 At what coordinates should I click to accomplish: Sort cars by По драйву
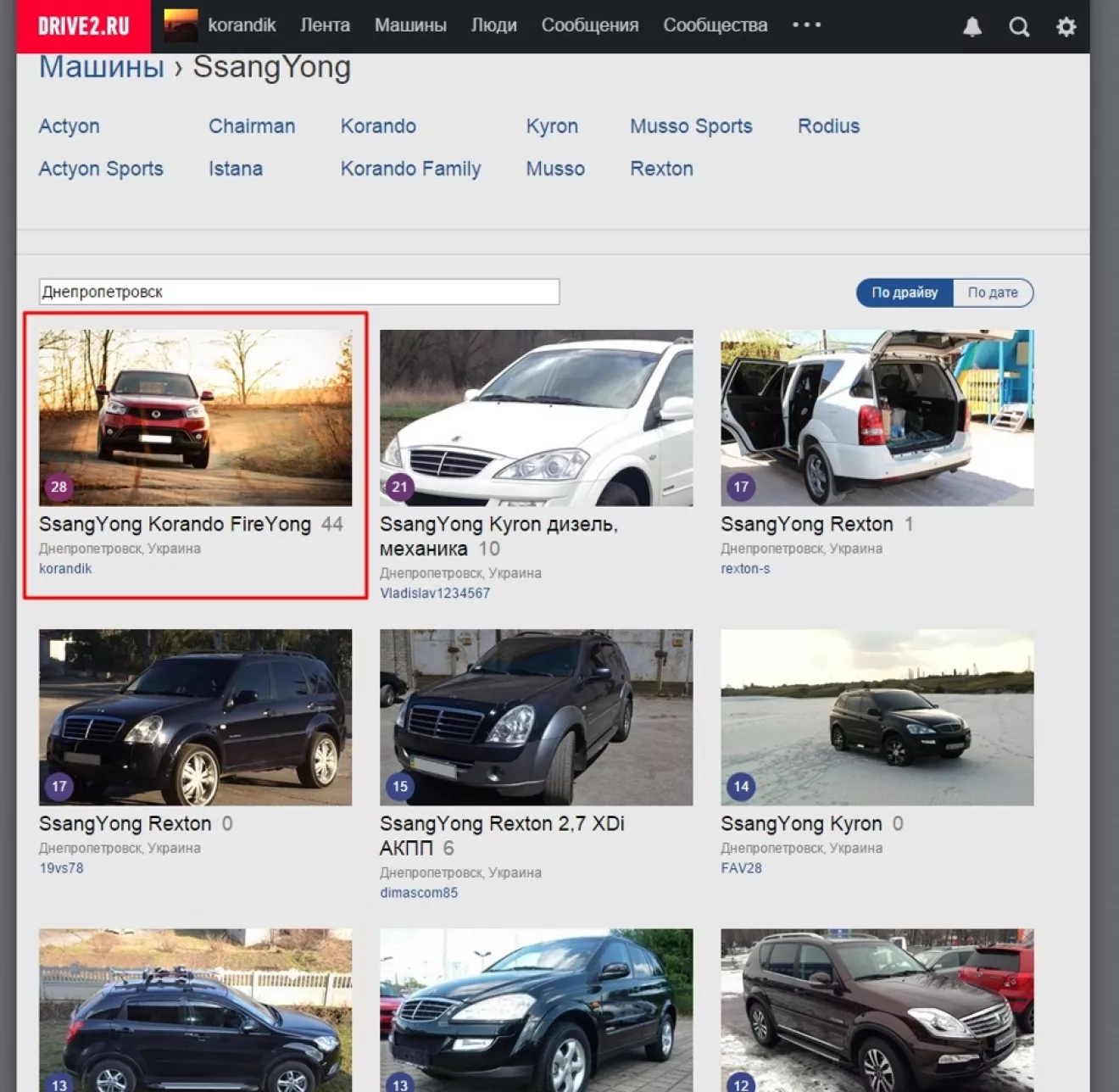click(905, 292)
